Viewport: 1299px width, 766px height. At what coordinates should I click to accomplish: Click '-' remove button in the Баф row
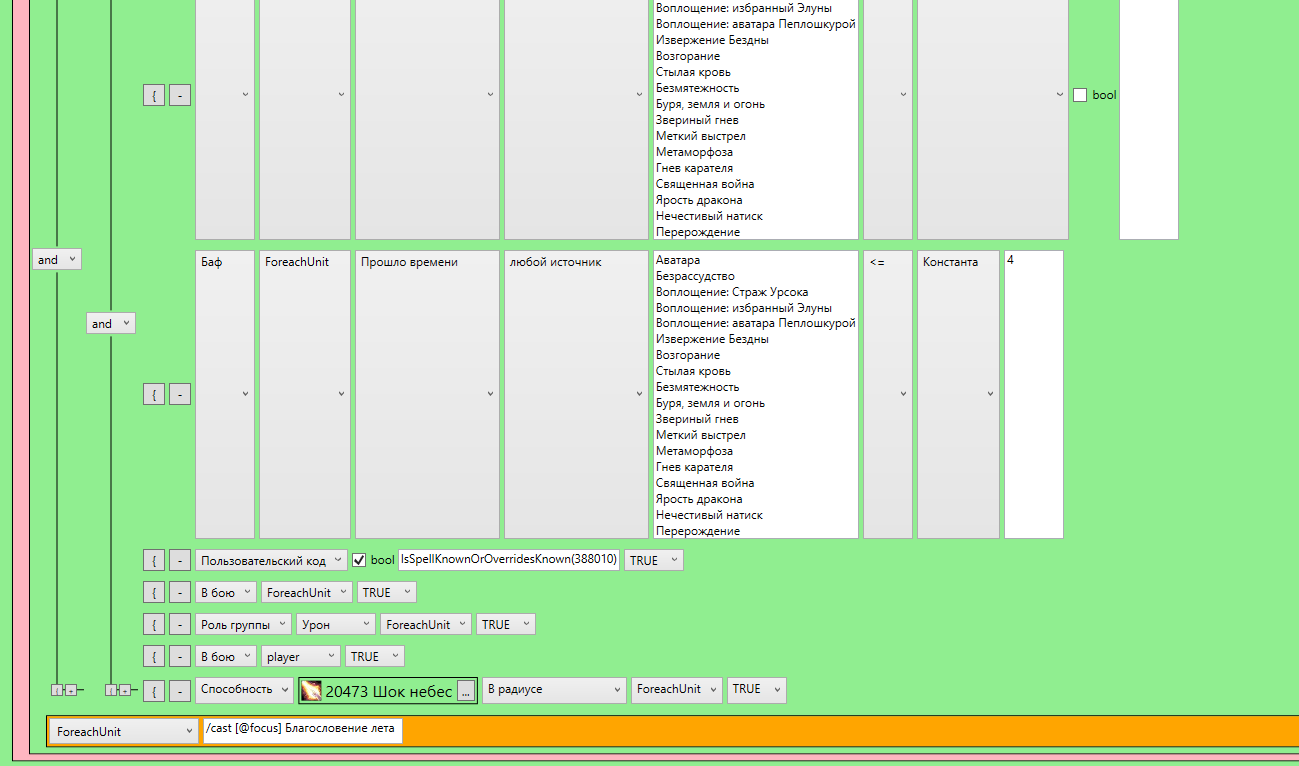tap(180, 394)
